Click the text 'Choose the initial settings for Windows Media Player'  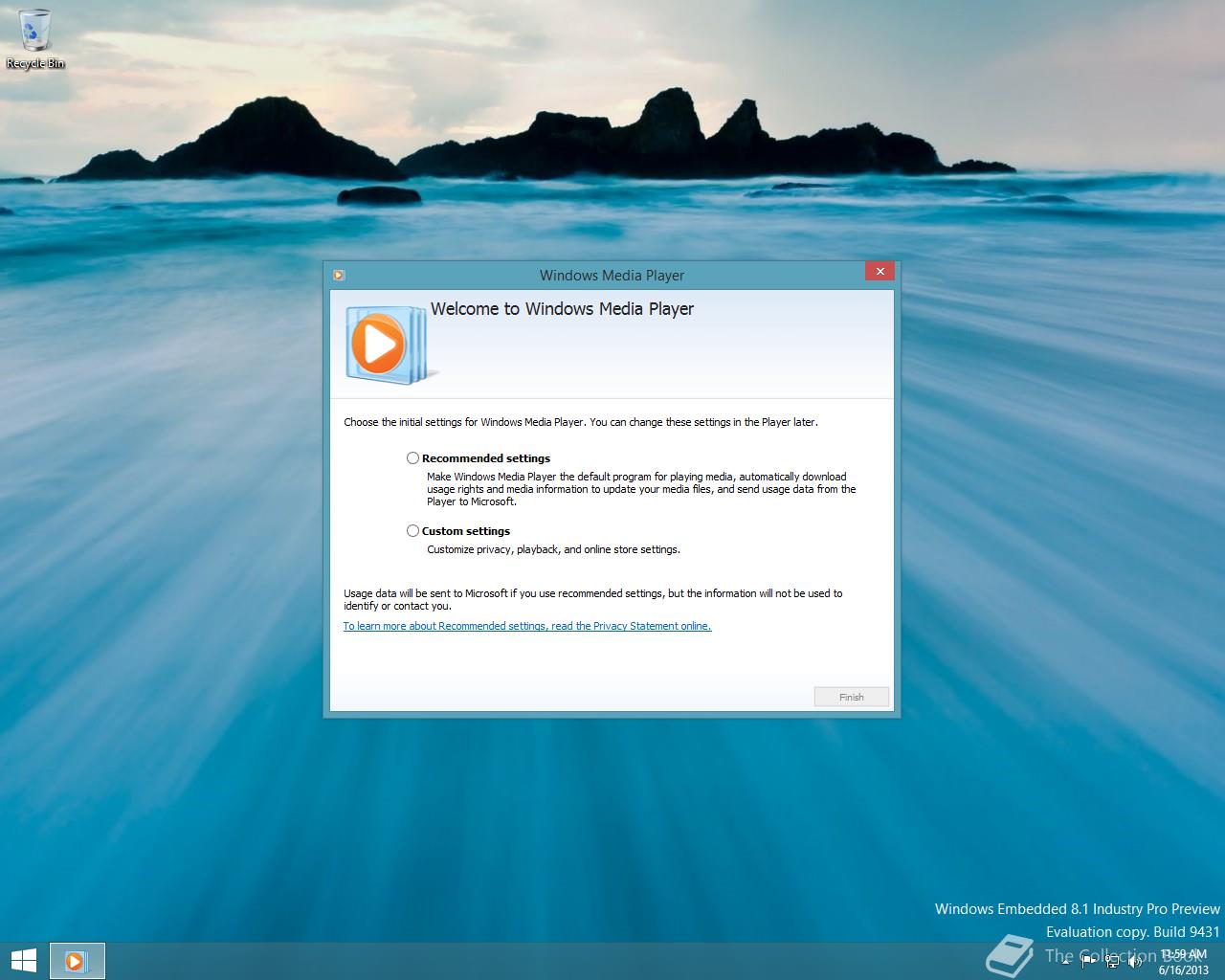click(464, 422)
